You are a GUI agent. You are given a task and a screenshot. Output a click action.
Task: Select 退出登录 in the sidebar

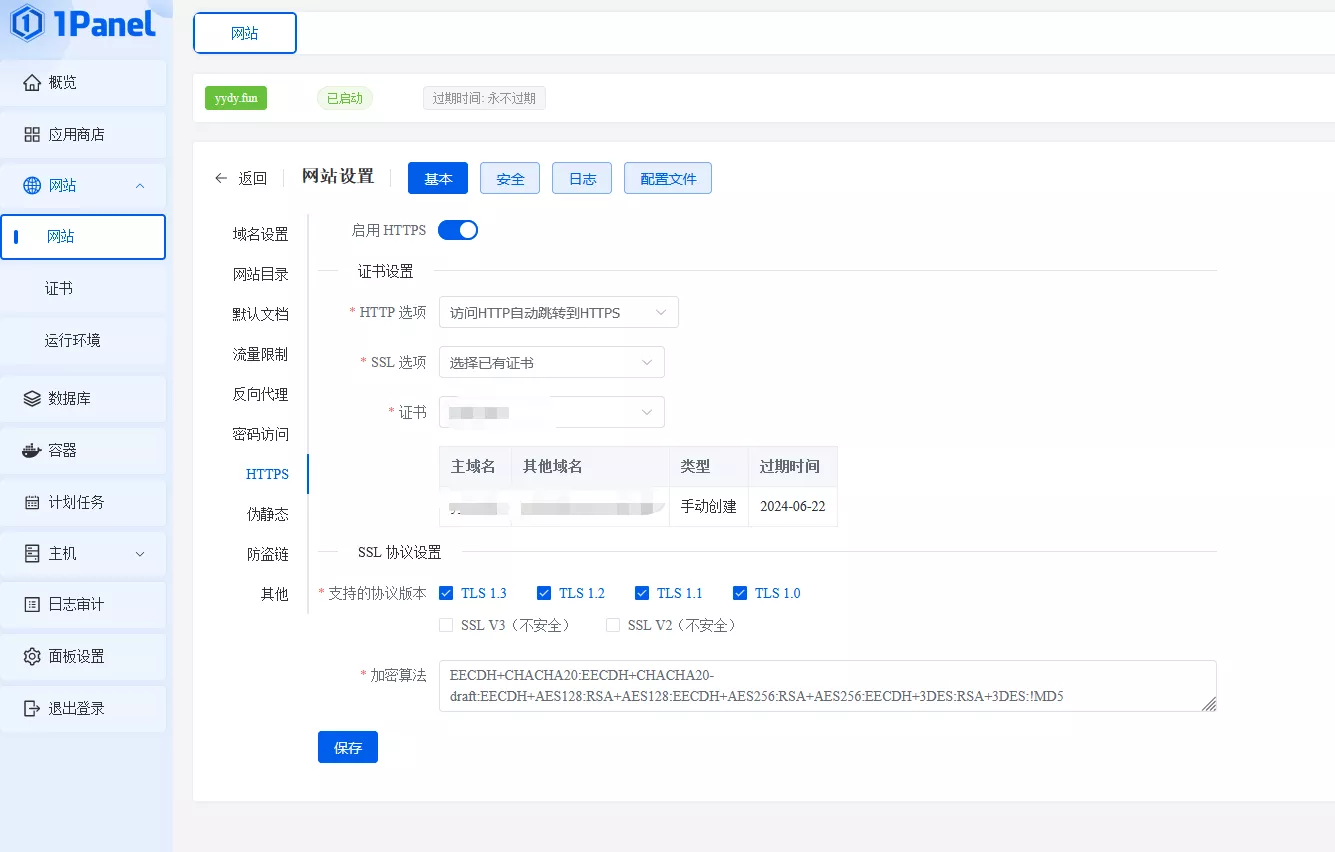(83, 708)
